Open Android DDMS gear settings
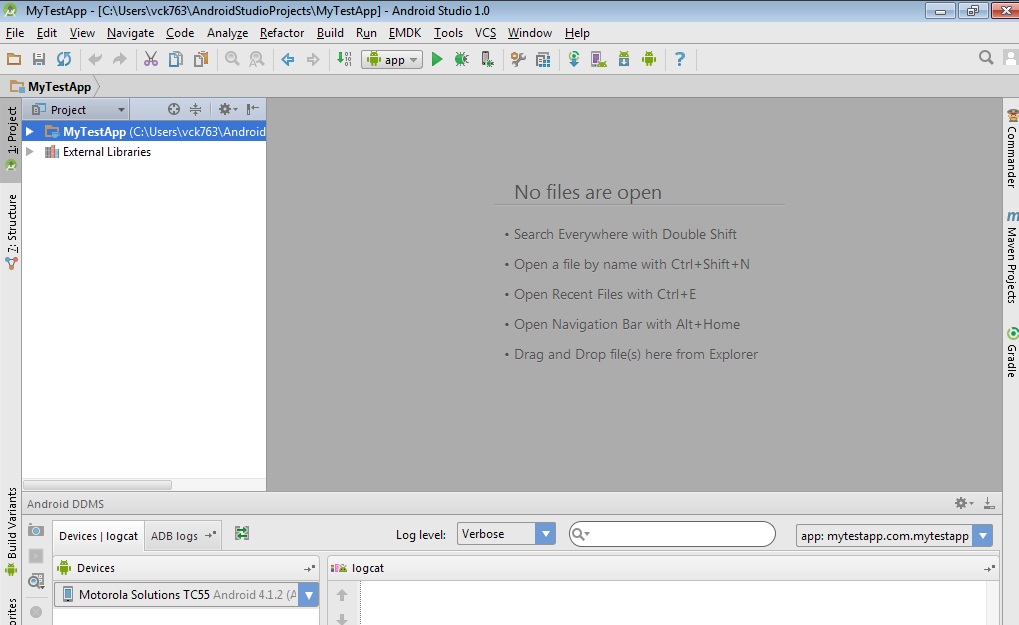Viewport: 1019px width, 625px height. [963, 503]
